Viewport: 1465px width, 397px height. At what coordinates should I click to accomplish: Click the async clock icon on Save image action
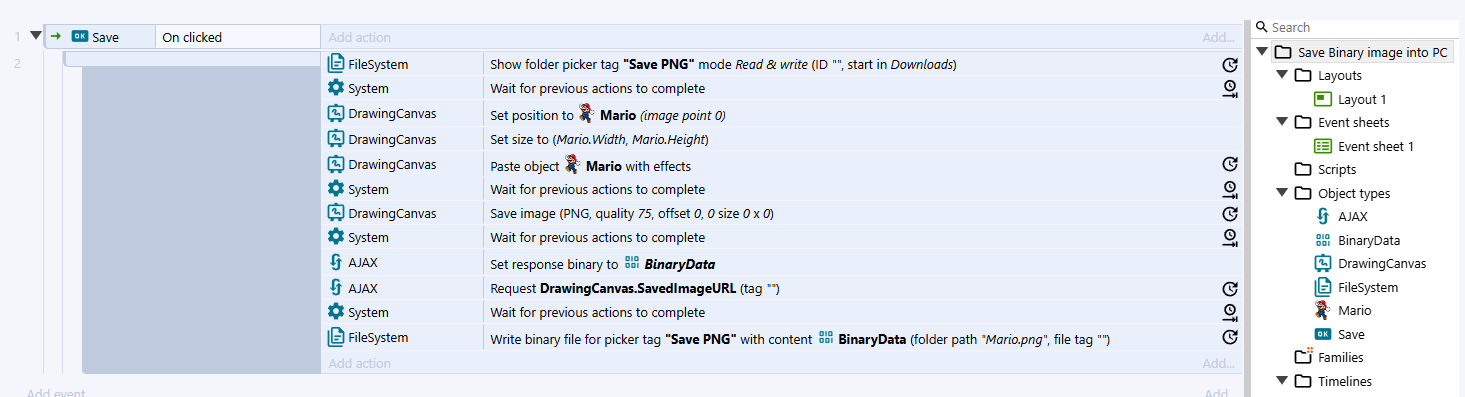1230,213
